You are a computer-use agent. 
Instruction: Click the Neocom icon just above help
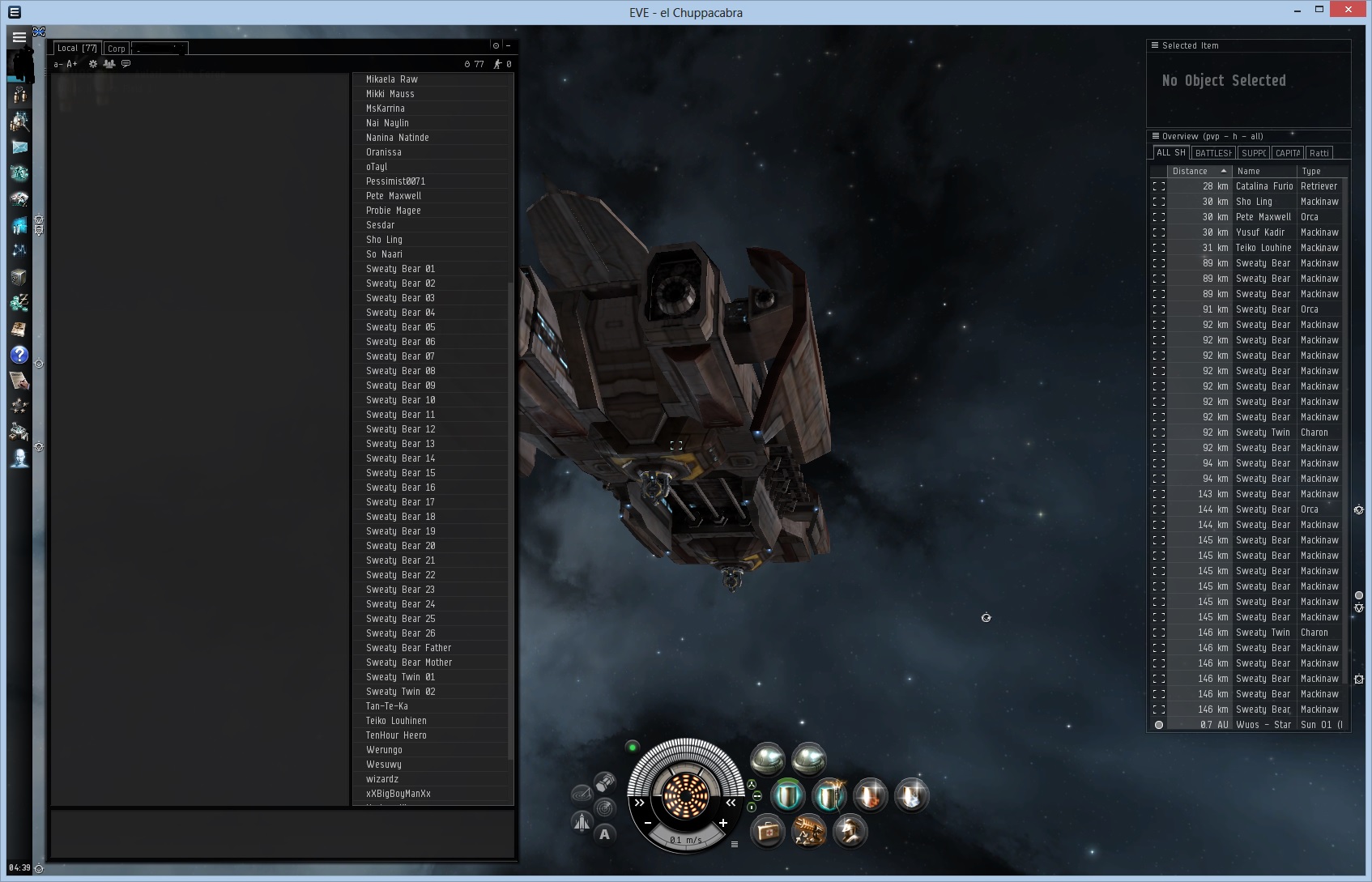click(x=19, y=329)
